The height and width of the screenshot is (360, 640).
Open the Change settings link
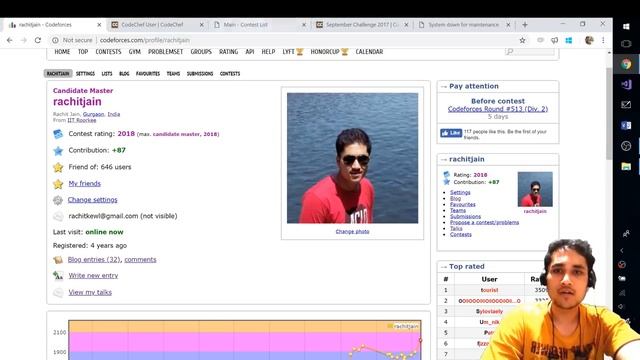[93, 200]
